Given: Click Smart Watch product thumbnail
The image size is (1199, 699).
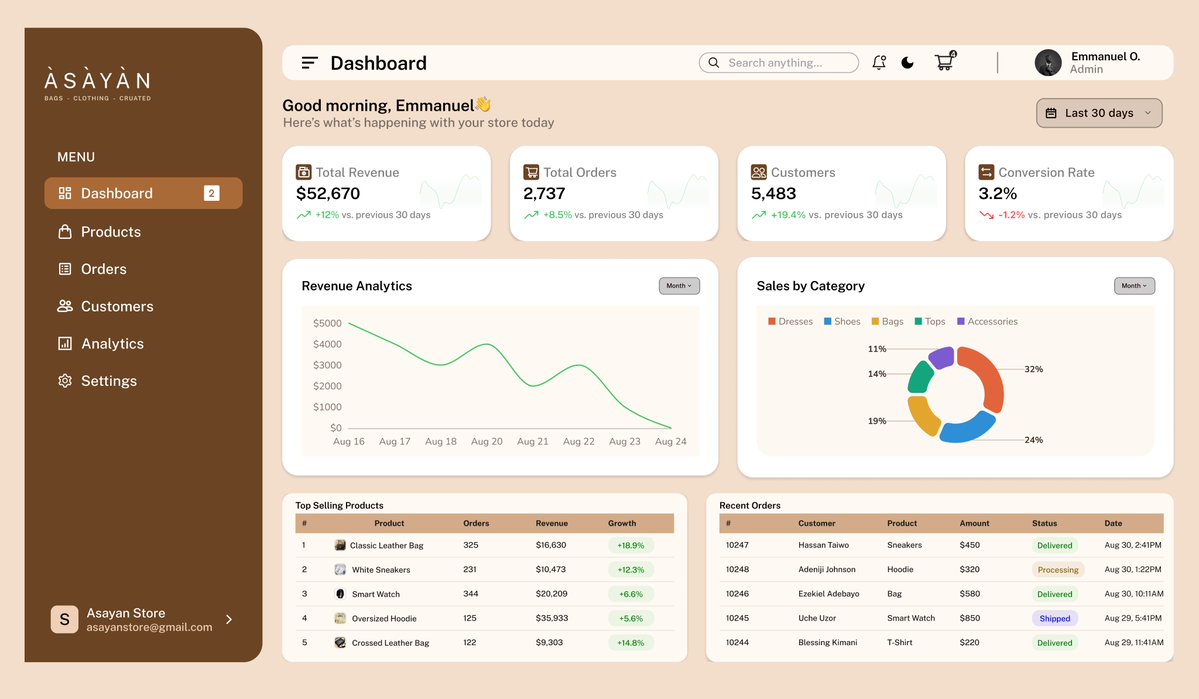Looking at the screenshot, I should [340, 594].
